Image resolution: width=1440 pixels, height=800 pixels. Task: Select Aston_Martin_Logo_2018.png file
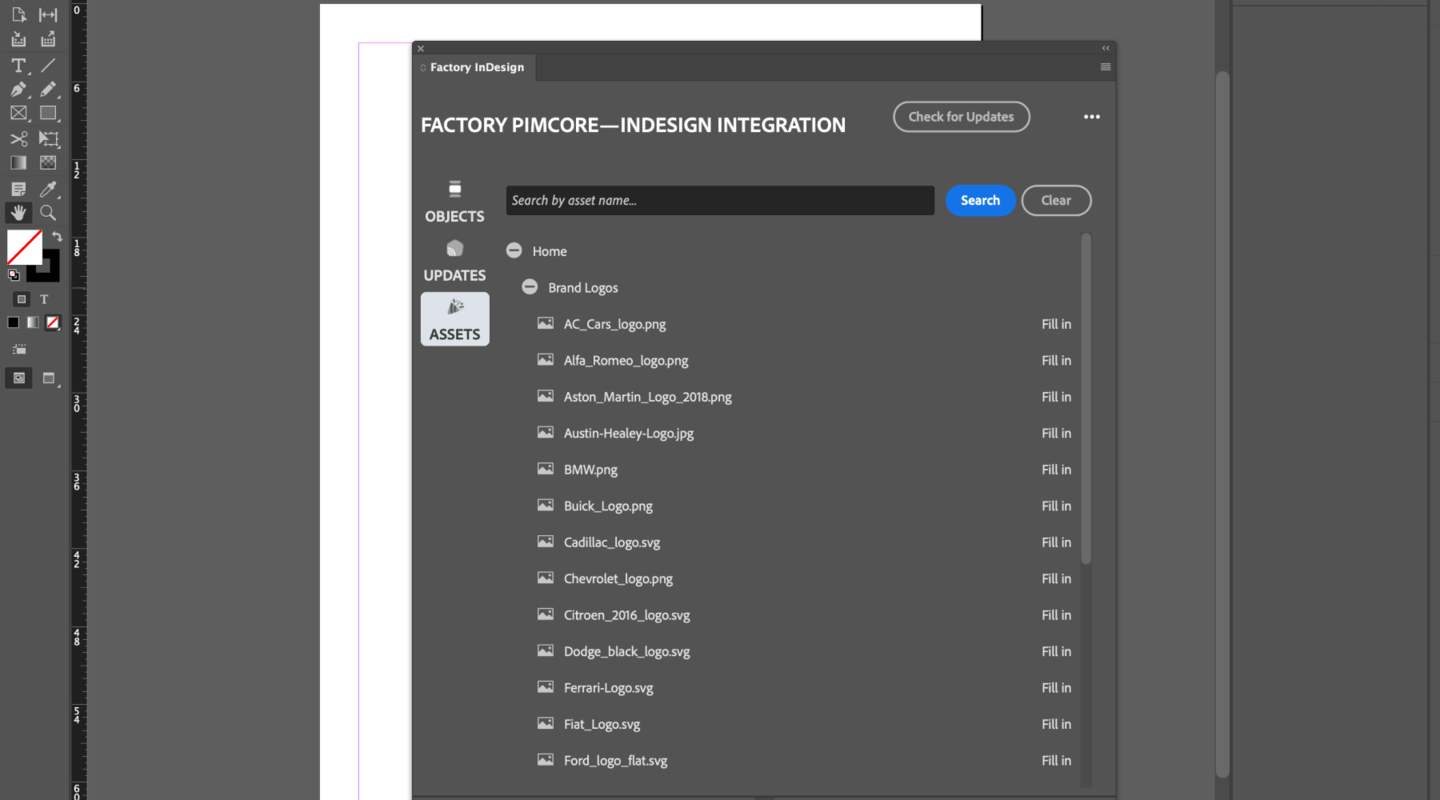[648, 397]
